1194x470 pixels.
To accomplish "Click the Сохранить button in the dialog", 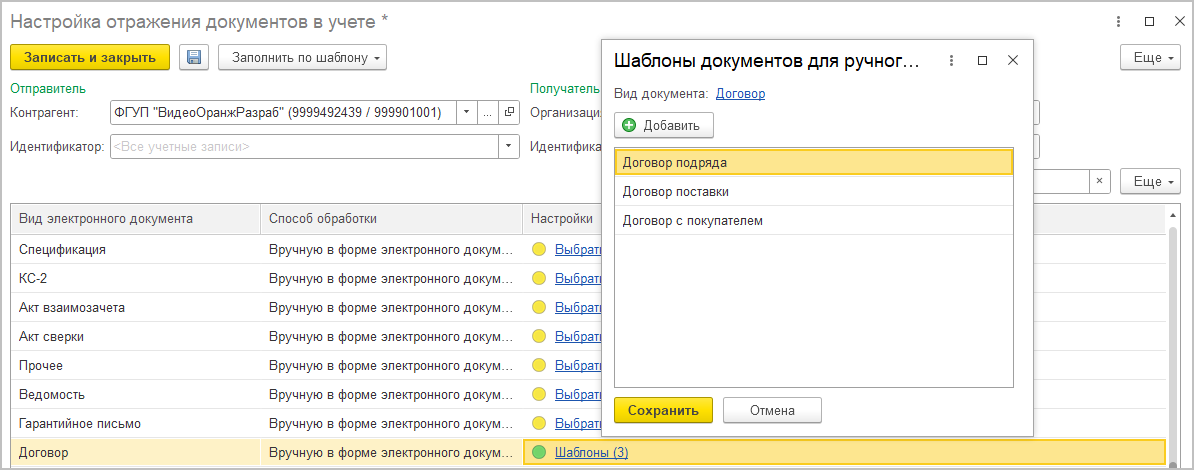I will tap(663, 410).
